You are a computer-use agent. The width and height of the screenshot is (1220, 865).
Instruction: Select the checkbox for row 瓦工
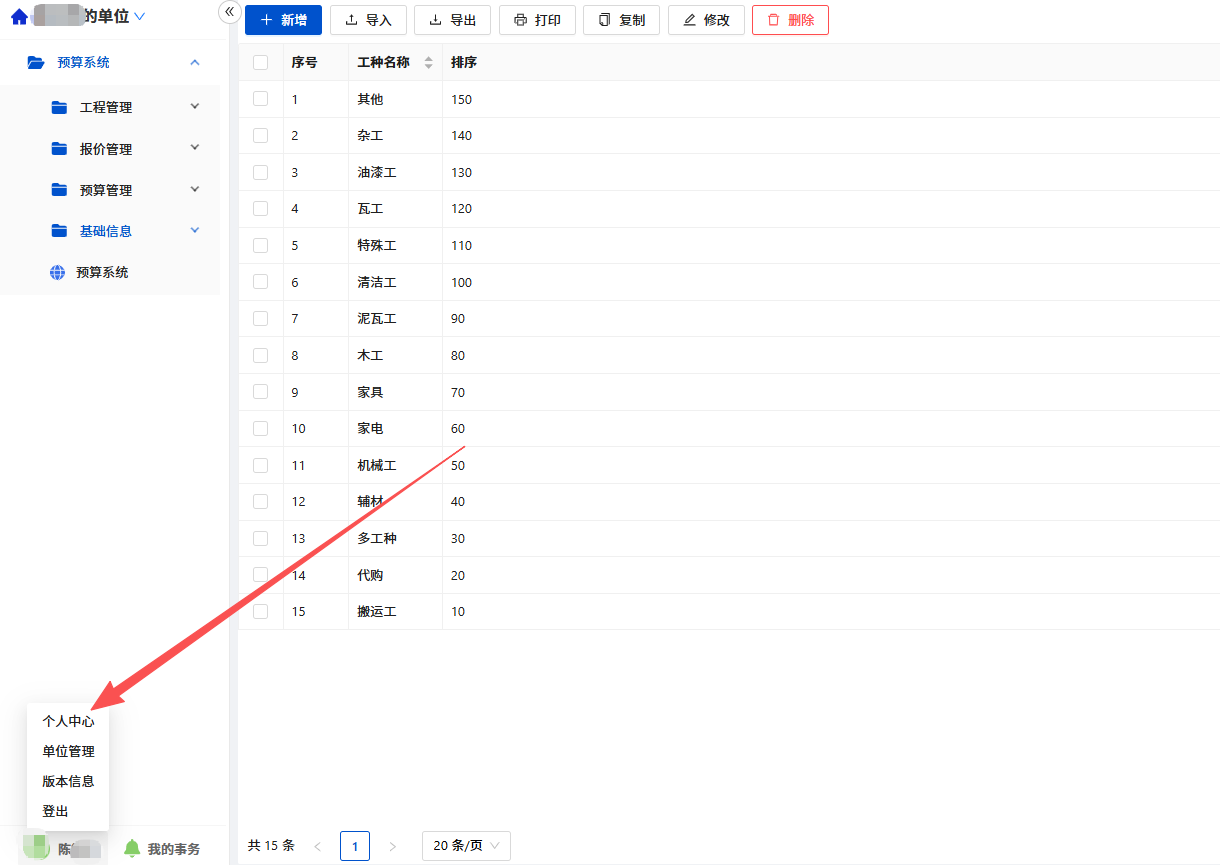pos(261,208)
